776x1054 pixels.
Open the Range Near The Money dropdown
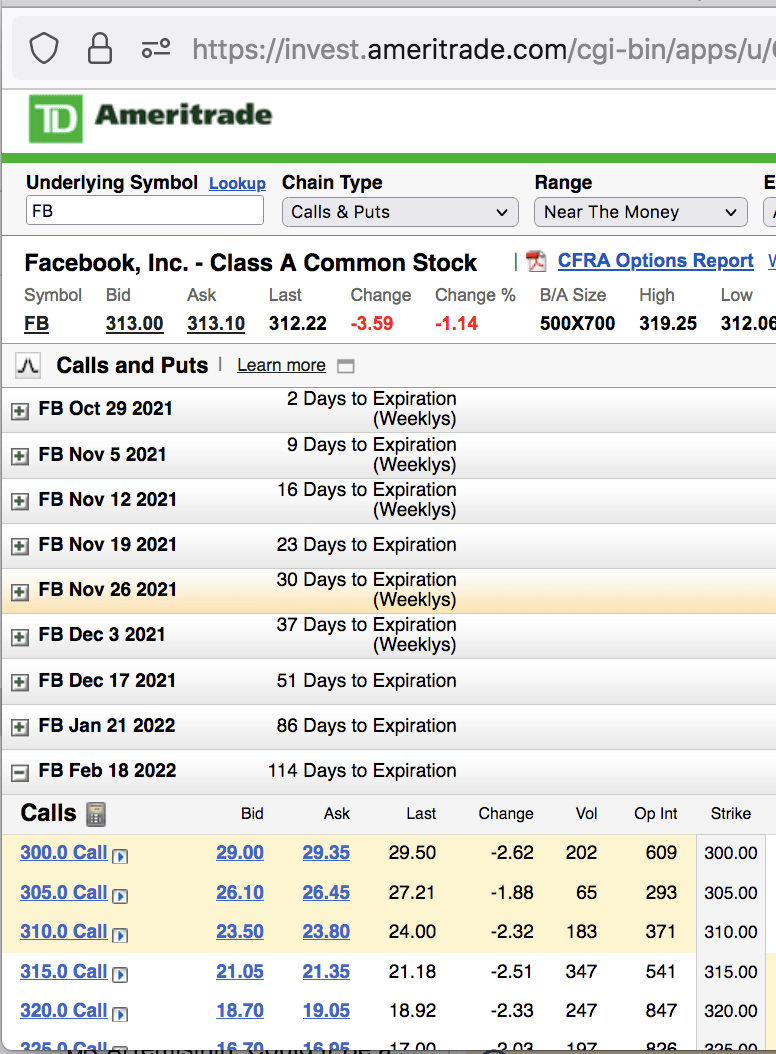641,212
